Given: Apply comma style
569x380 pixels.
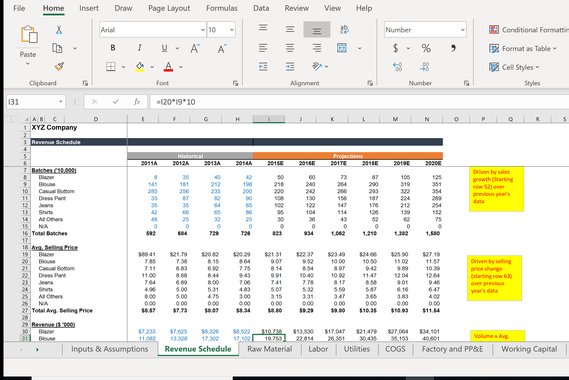Looking at the screenshot, I should 453,48.
